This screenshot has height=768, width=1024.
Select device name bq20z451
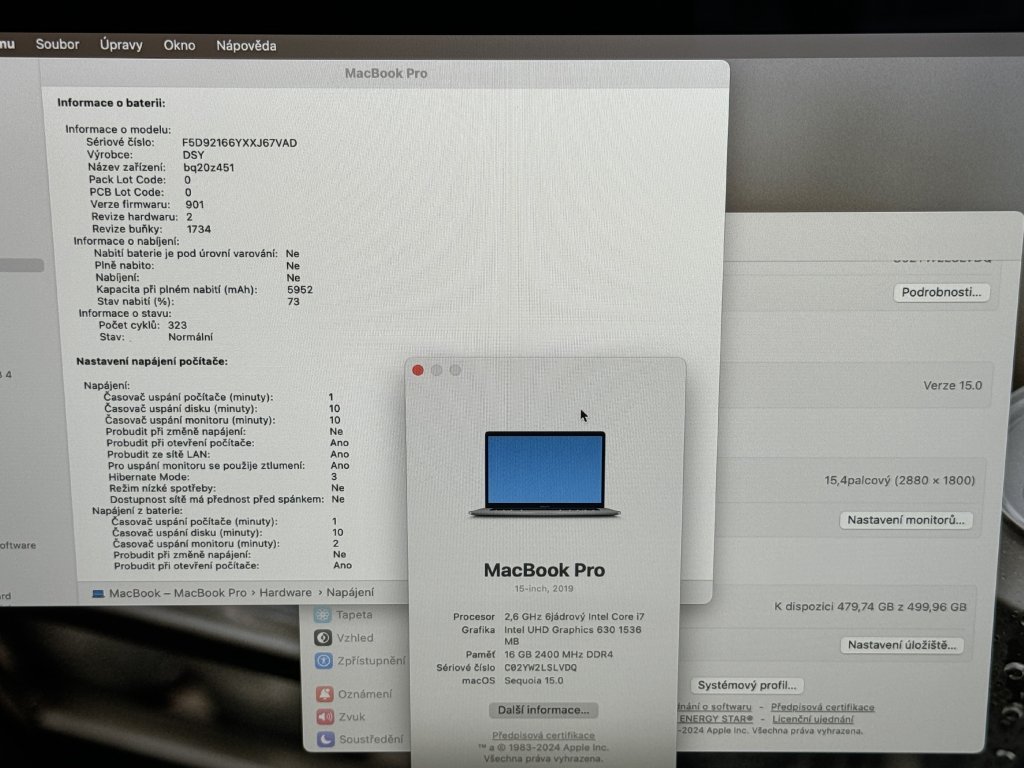point(208,167)
